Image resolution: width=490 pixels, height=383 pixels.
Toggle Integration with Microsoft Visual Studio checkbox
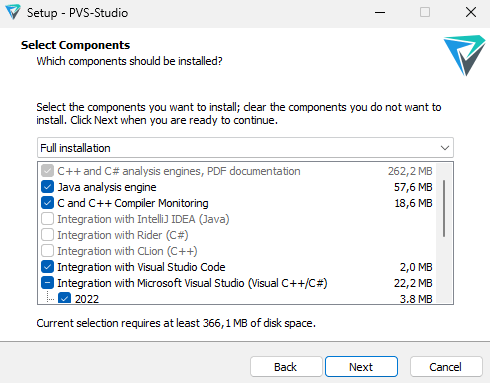tap(47, 283)
